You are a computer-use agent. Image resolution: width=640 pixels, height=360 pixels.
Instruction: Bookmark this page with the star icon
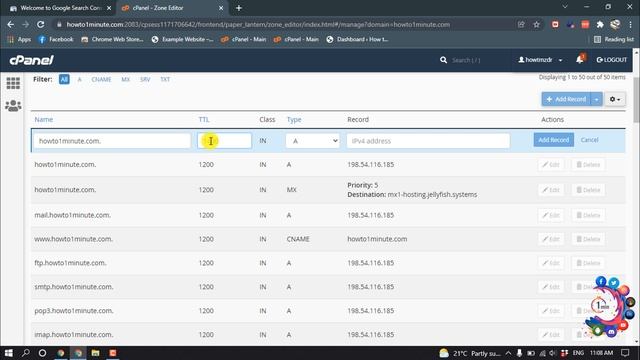[x=536, y=24]
